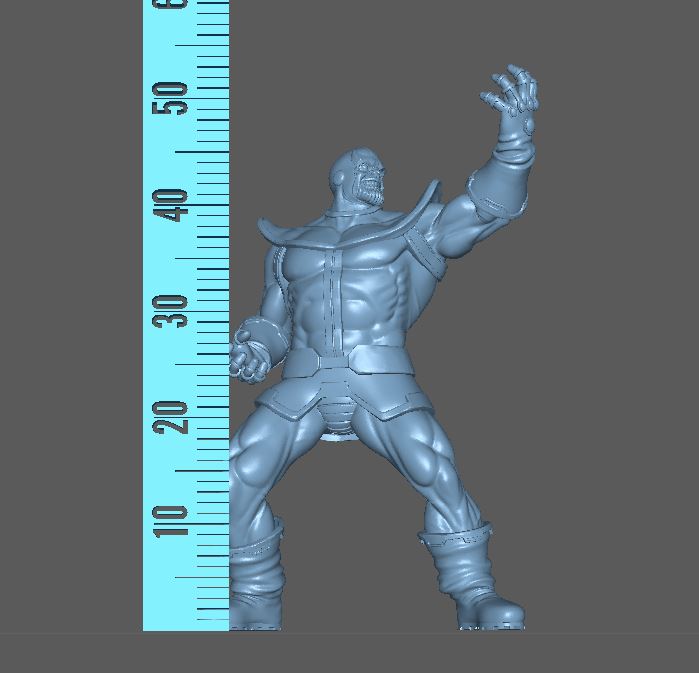
Task: Click the center chest strip of the armor
Action: [x=334, y=290]
